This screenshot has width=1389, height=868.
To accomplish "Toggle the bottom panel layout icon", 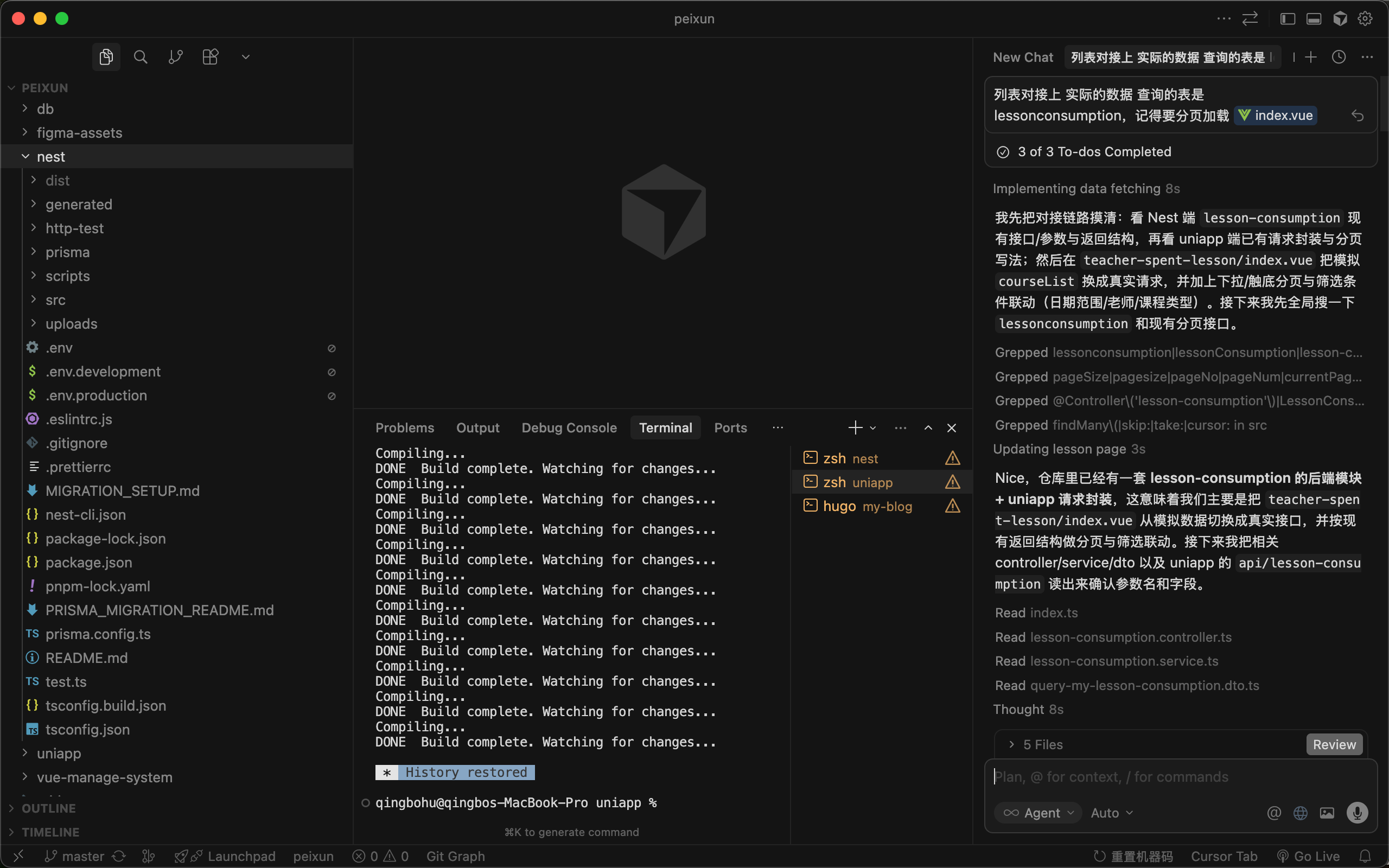I will 1314,19.
